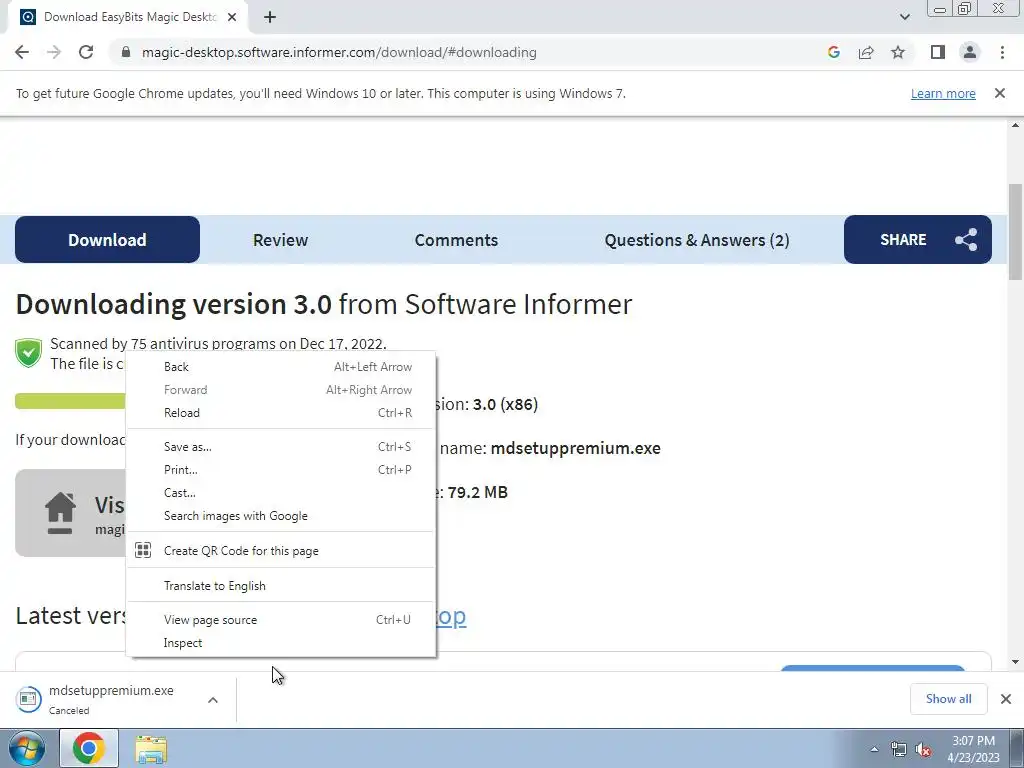Select Cast... from context menu
This screenshot has height=768, width=1024.
tap(281, 492)
